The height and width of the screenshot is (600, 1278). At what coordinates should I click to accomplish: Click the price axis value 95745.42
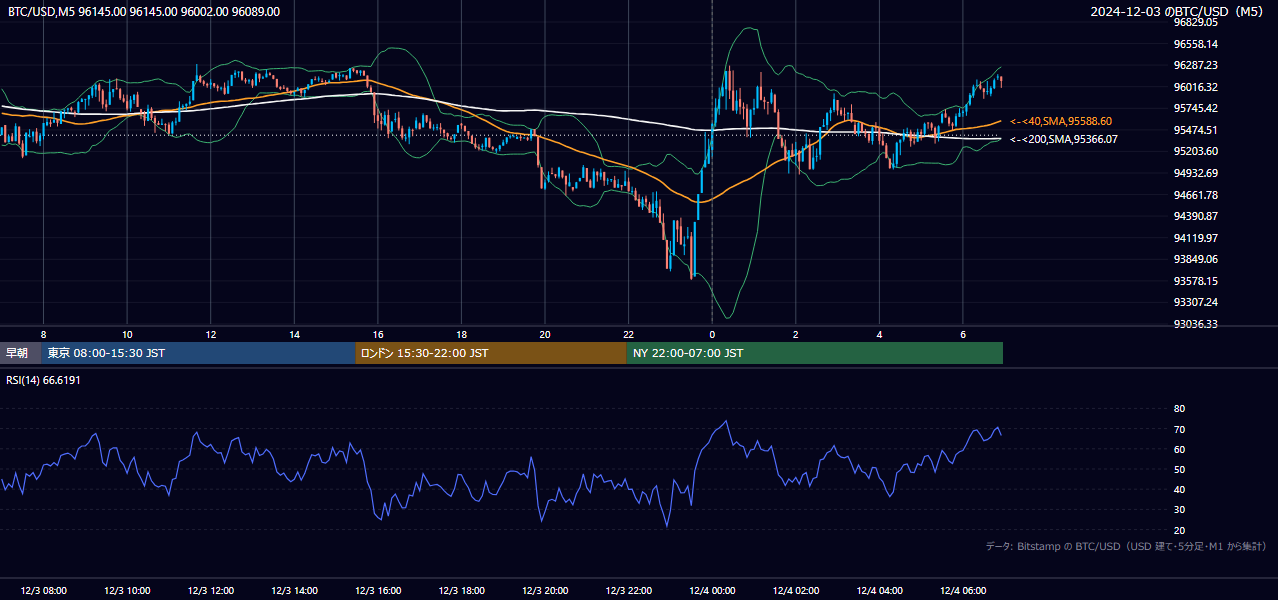pos(1195,108)
